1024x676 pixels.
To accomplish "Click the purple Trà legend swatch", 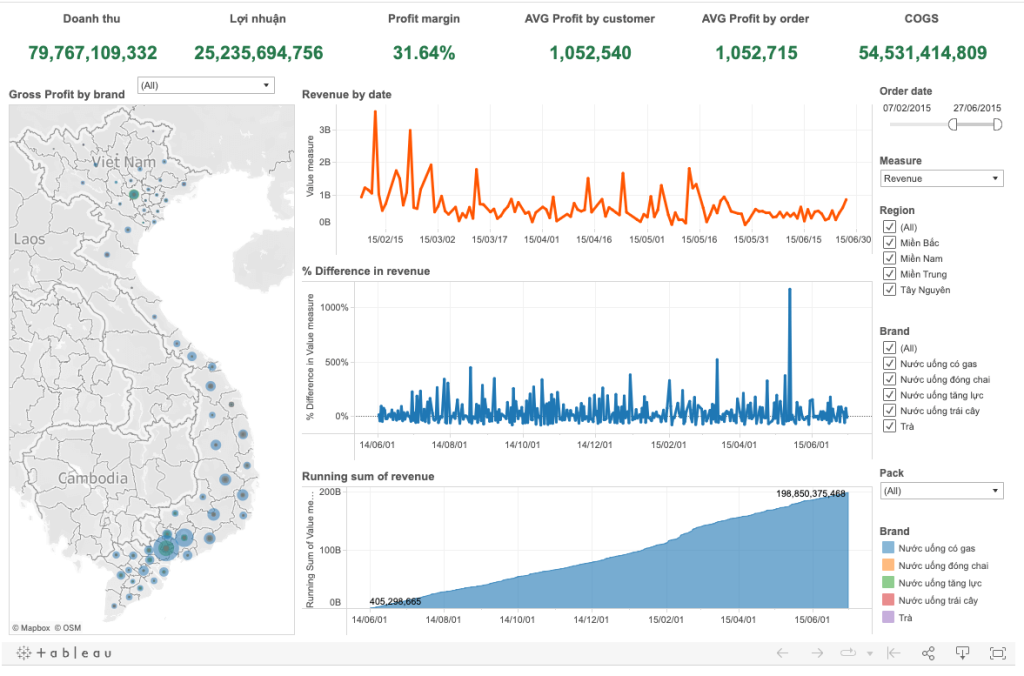I will [888, 617].
